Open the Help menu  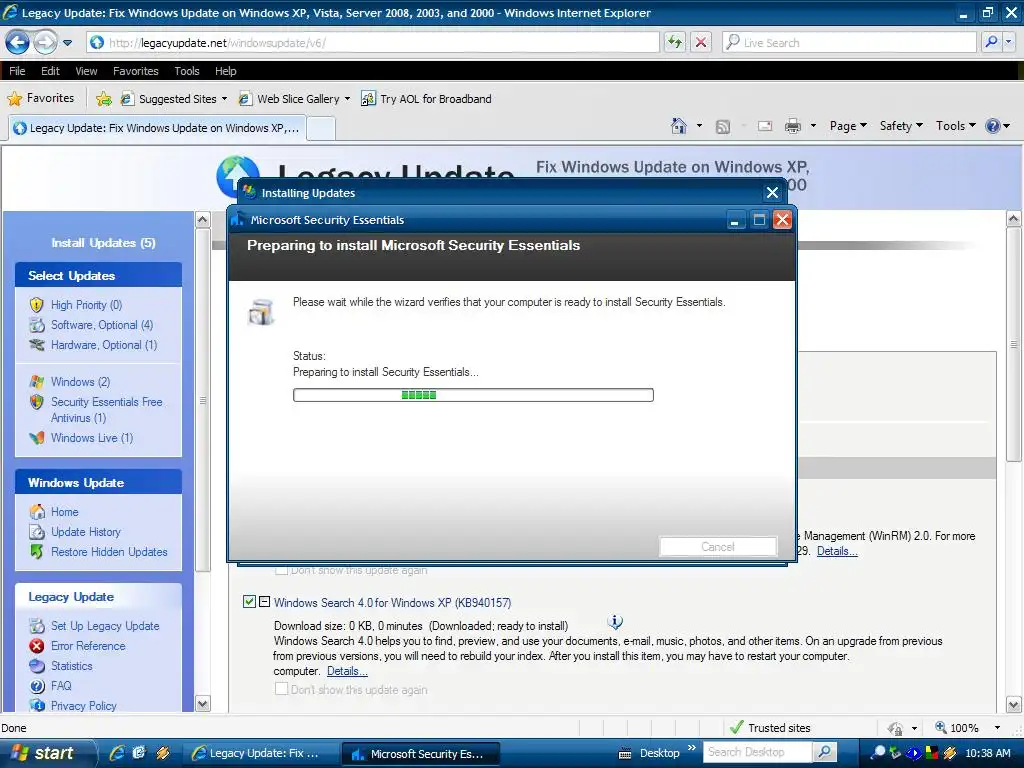point(225,71)
